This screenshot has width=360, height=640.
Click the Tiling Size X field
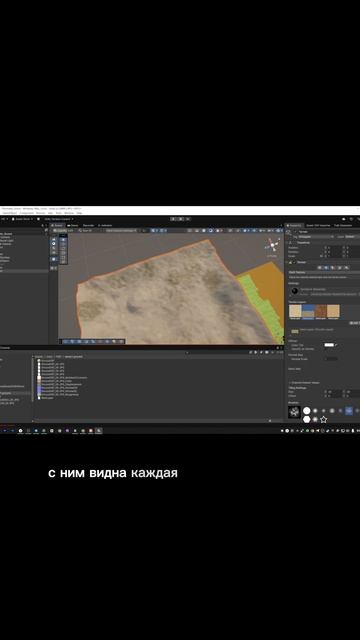coord(336,392)
